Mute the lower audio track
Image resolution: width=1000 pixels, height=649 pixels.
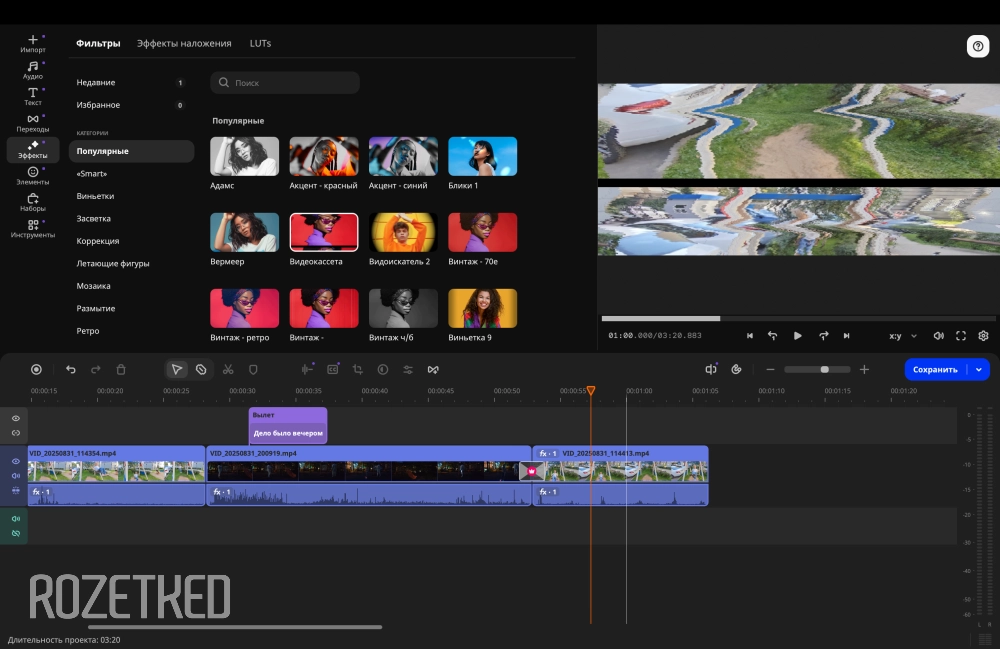coord(15,518)
